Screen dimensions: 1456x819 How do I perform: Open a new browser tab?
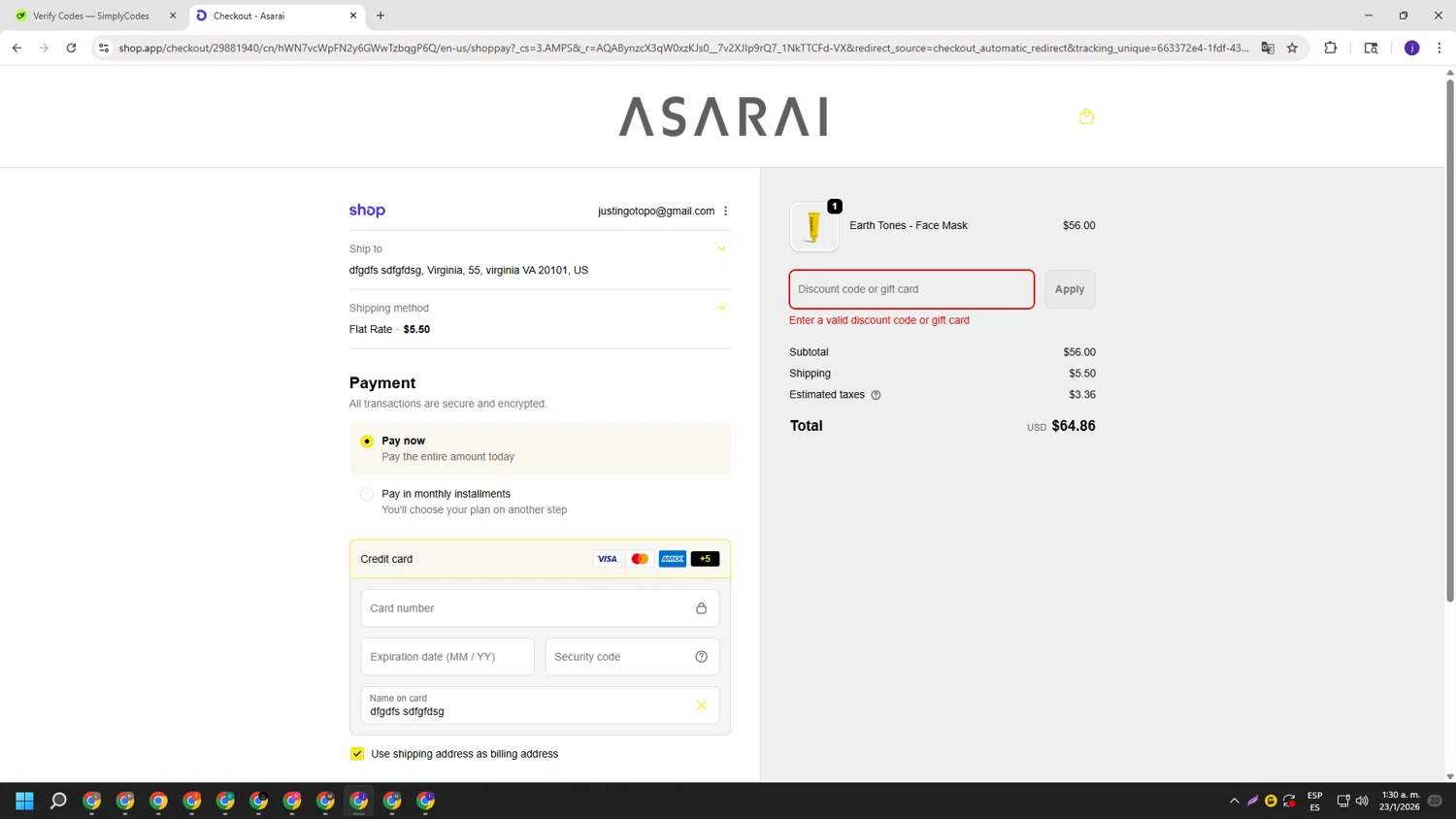click(x=381, y=16)
